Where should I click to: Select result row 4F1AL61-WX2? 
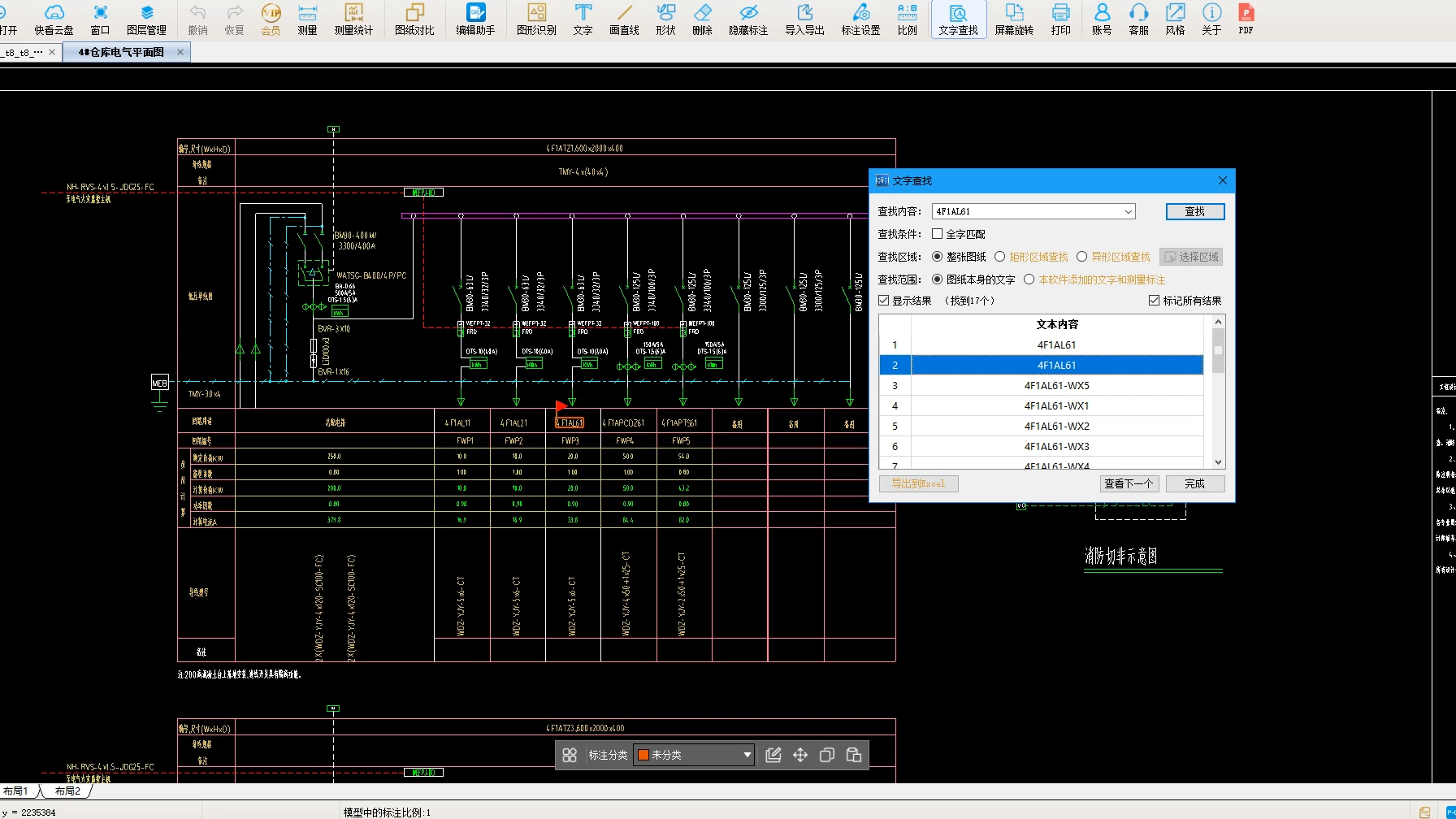coord(1042,426)
